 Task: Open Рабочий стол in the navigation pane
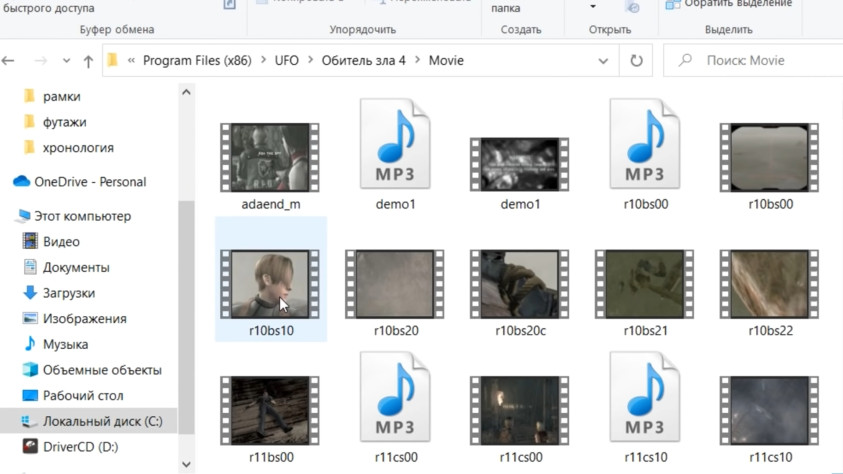(73, 396)
